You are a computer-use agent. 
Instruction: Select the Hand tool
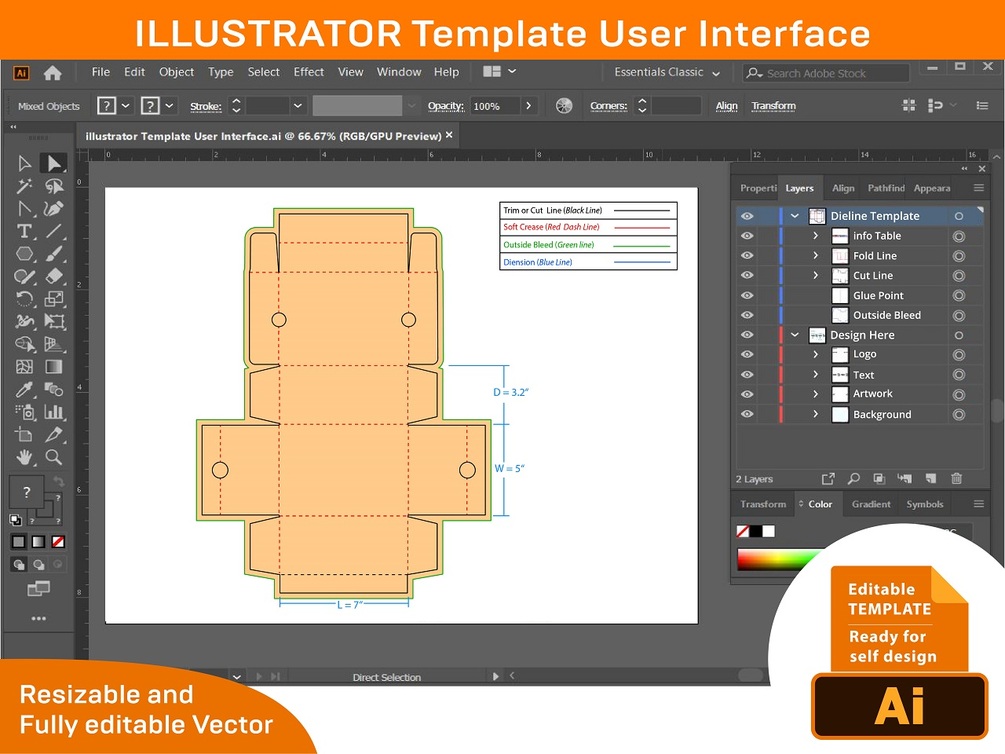[x=24, y=457]
